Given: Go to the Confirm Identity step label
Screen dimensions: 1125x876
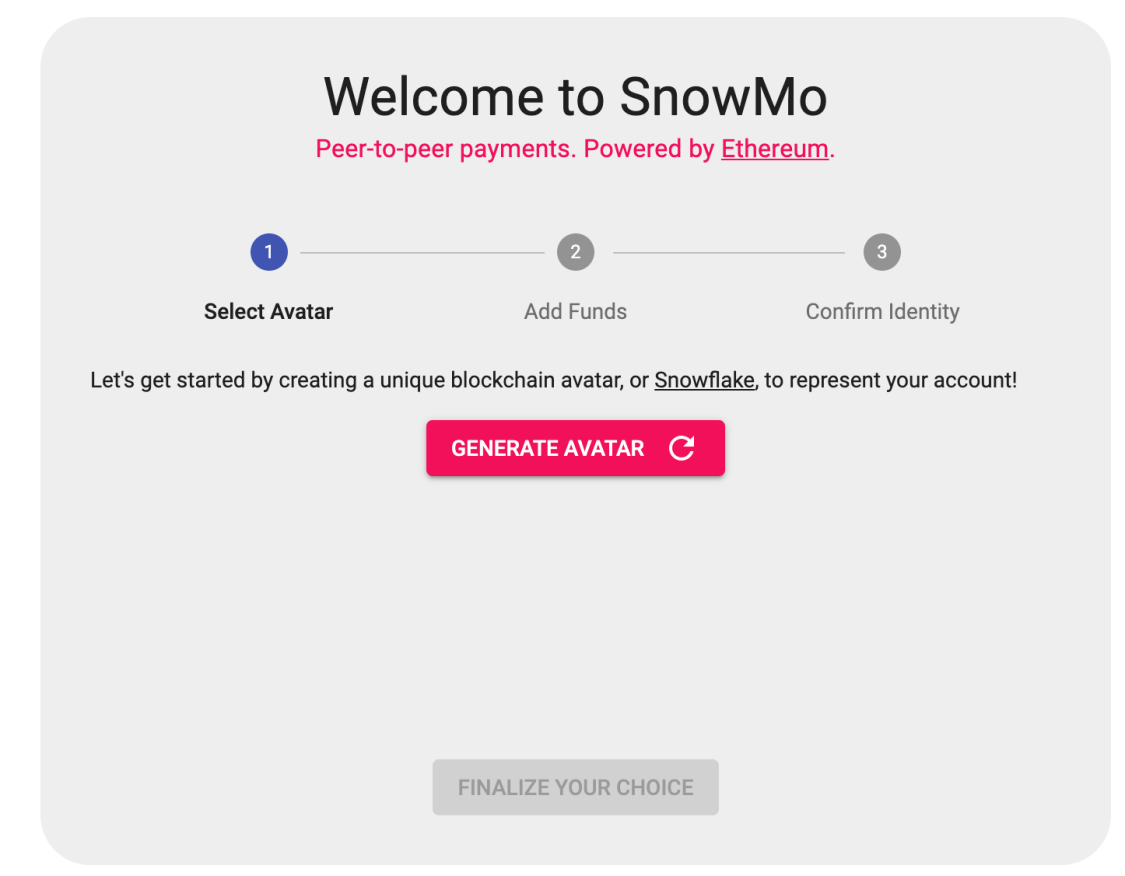Looking at the screenshot, I should click(882, 311).
